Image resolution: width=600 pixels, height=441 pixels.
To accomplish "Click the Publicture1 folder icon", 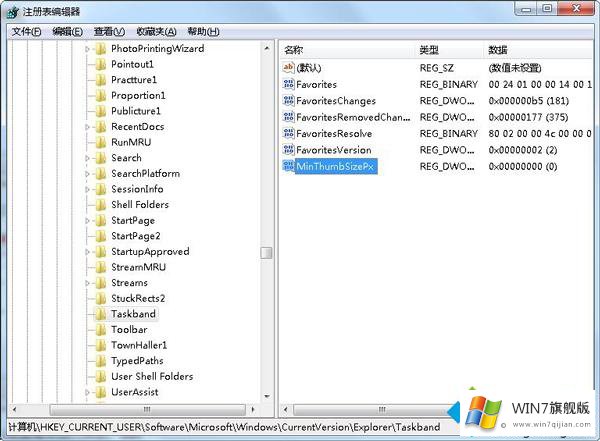I will pyautogui.click(x=101, y=111).
